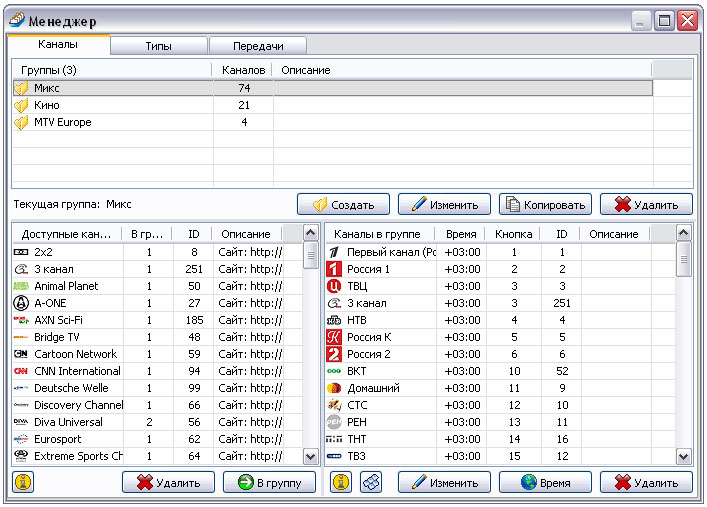
Task: Click the Домашний channel logo icon
Action: [x=334, y=388]
